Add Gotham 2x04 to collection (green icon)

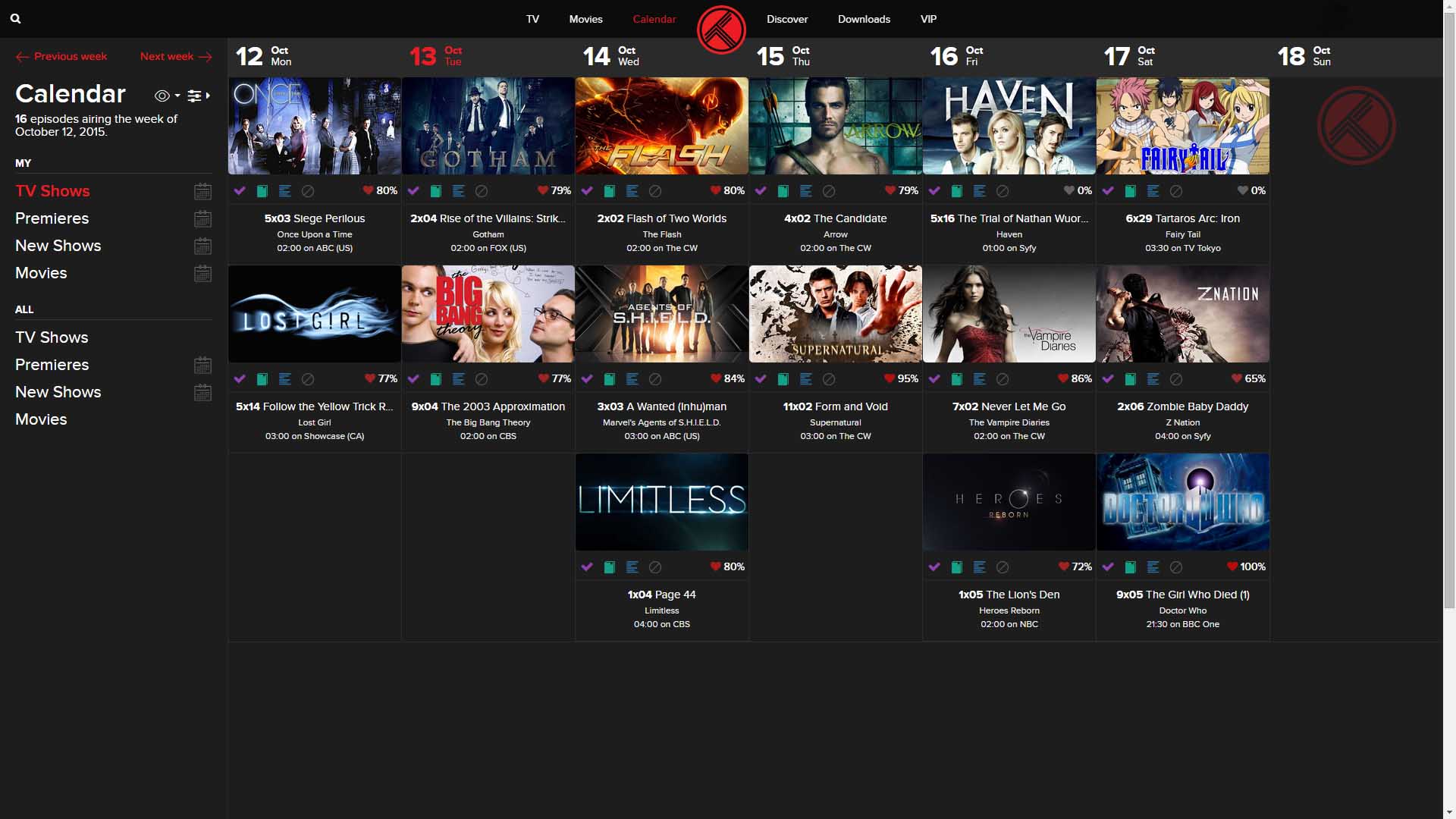(436, 191)
